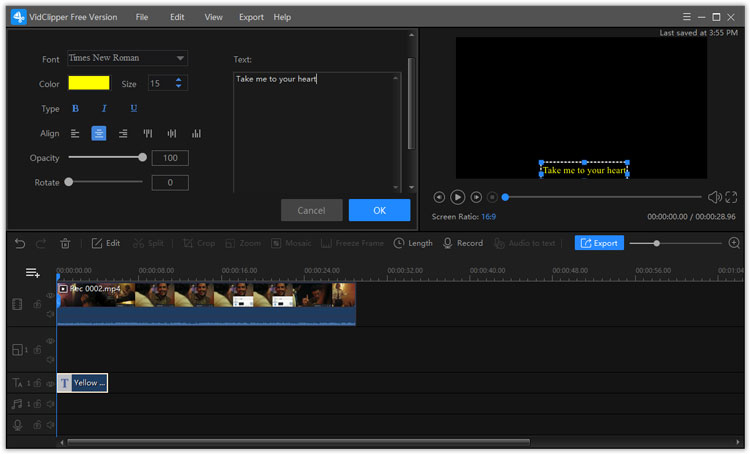Image resolution: width=750 pixels, height=454 pixels.
Task: Open the File menu
Action: coord(142,17)
